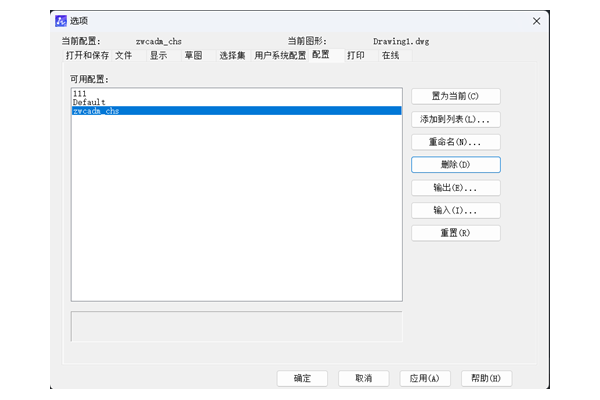Close the 选项 dialog window
This screenshot has height=400, width=600.
[536, 21]
